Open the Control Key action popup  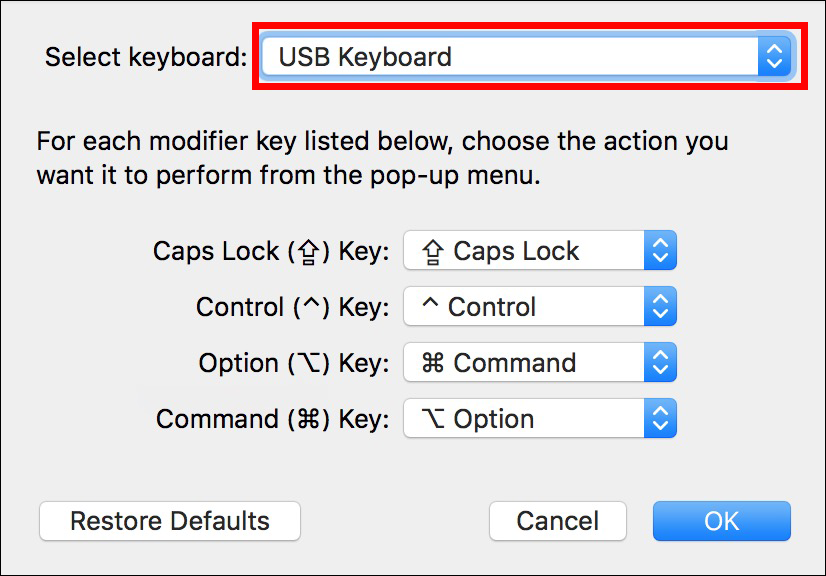[x=540, y=306]
